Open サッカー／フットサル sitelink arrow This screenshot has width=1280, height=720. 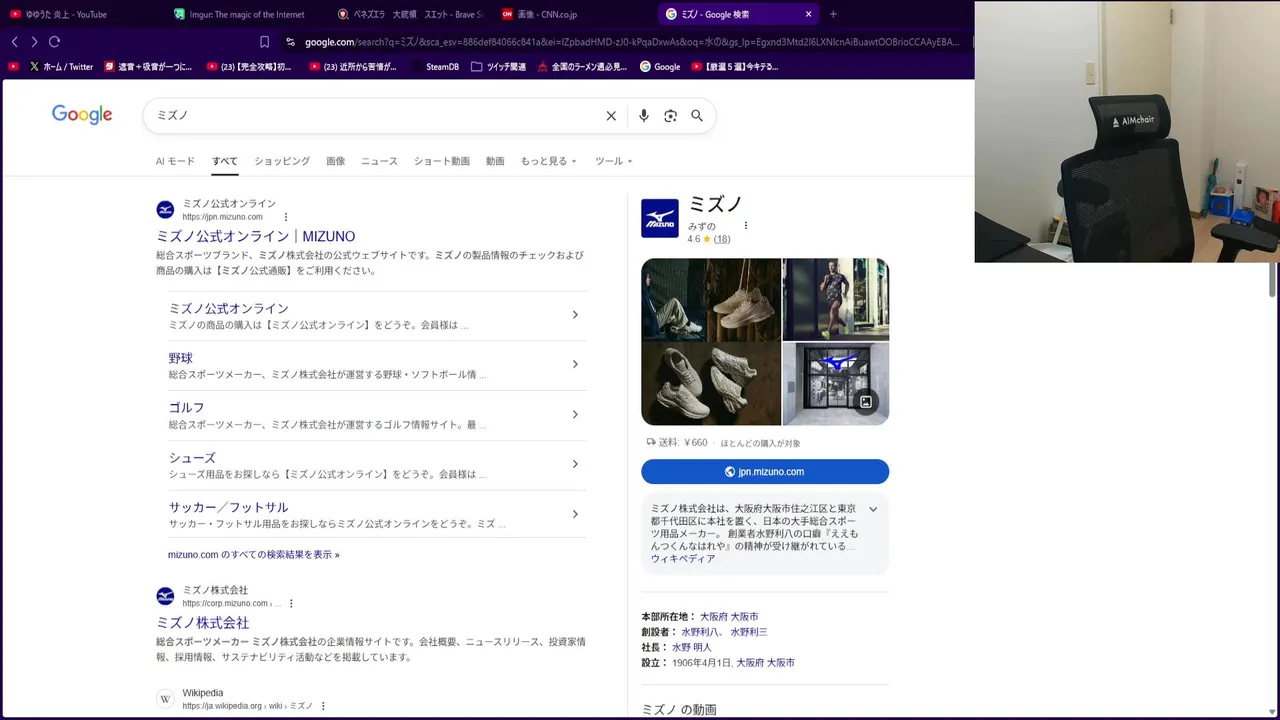(575, 514)
